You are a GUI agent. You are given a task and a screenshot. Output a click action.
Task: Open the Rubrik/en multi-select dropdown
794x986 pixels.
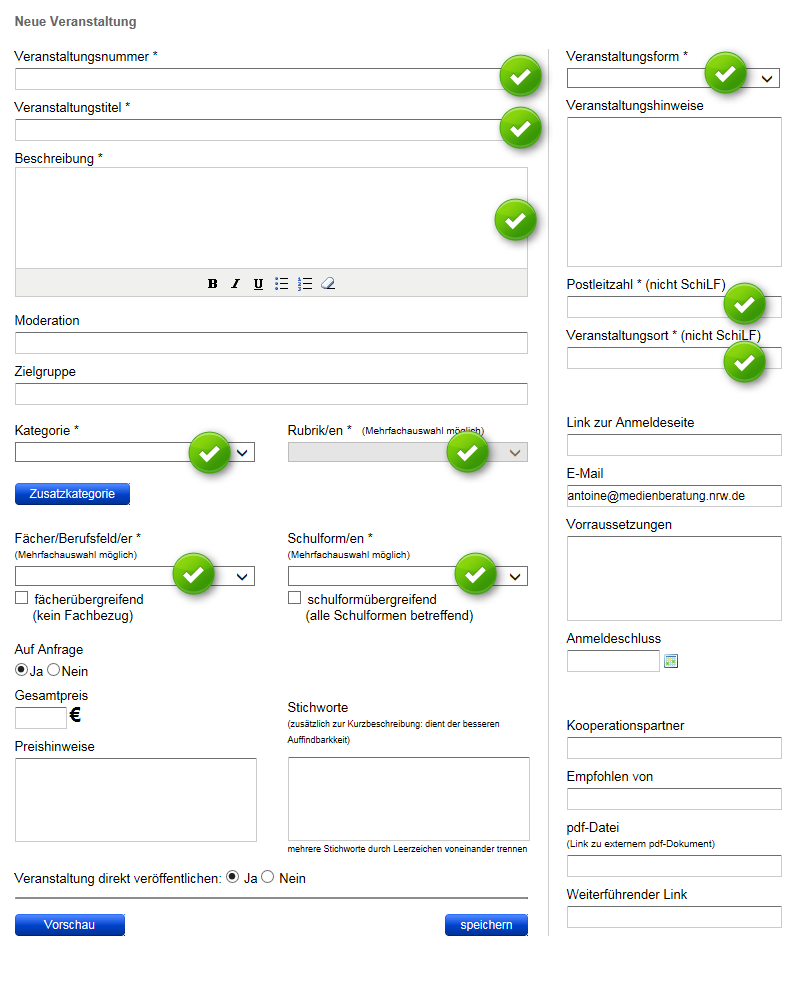pos(515,452)
